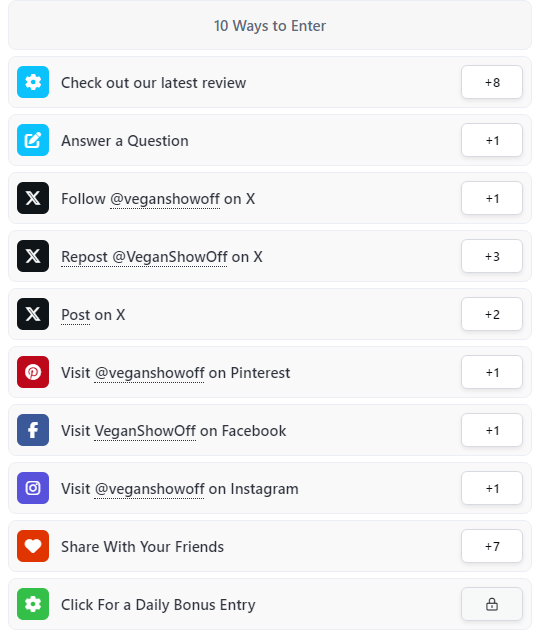Open the VeganShowOff link in the Facebook entry
Image resolution: width=540 pixels, height=636 pixels.
click(145, 431)
